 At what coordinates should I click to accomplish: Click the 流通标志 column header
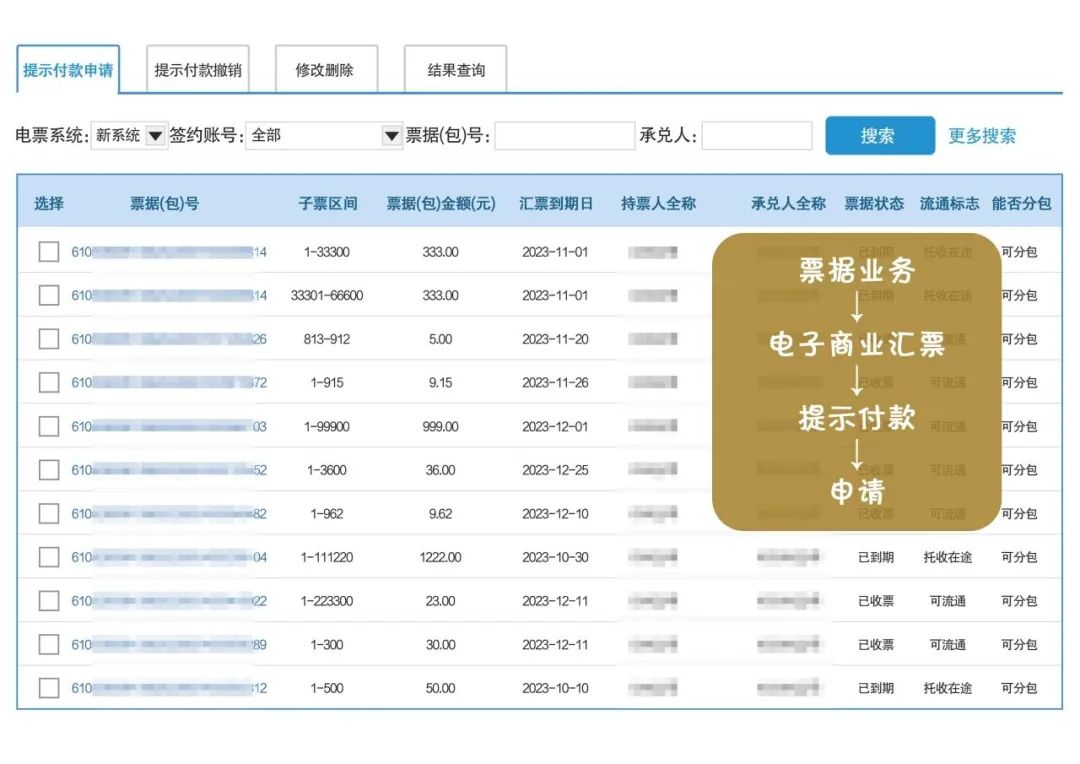[949, 203]
